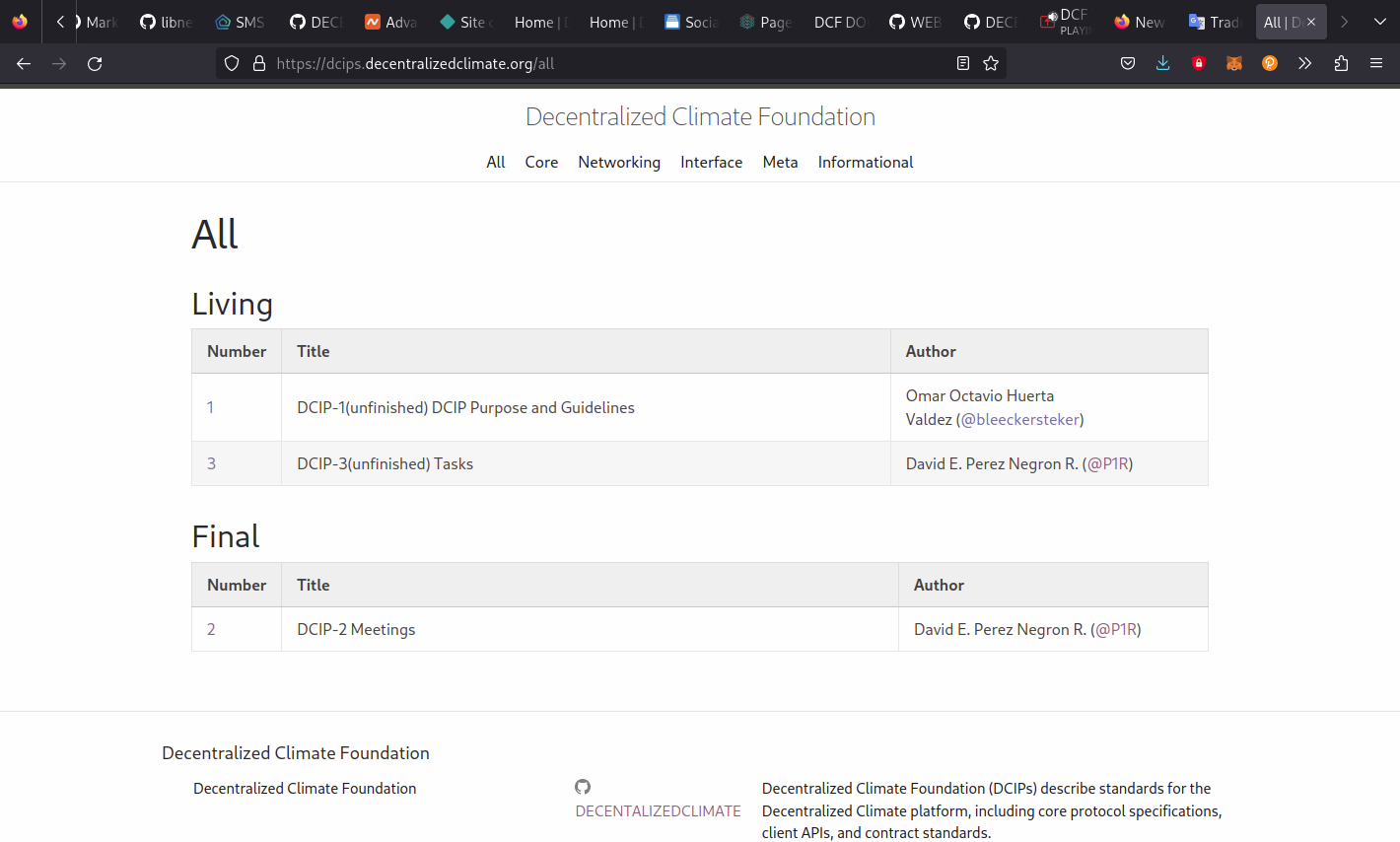Expand more tools overflow chevron
Screen dimensions: 1400x842
[1305, 63]
